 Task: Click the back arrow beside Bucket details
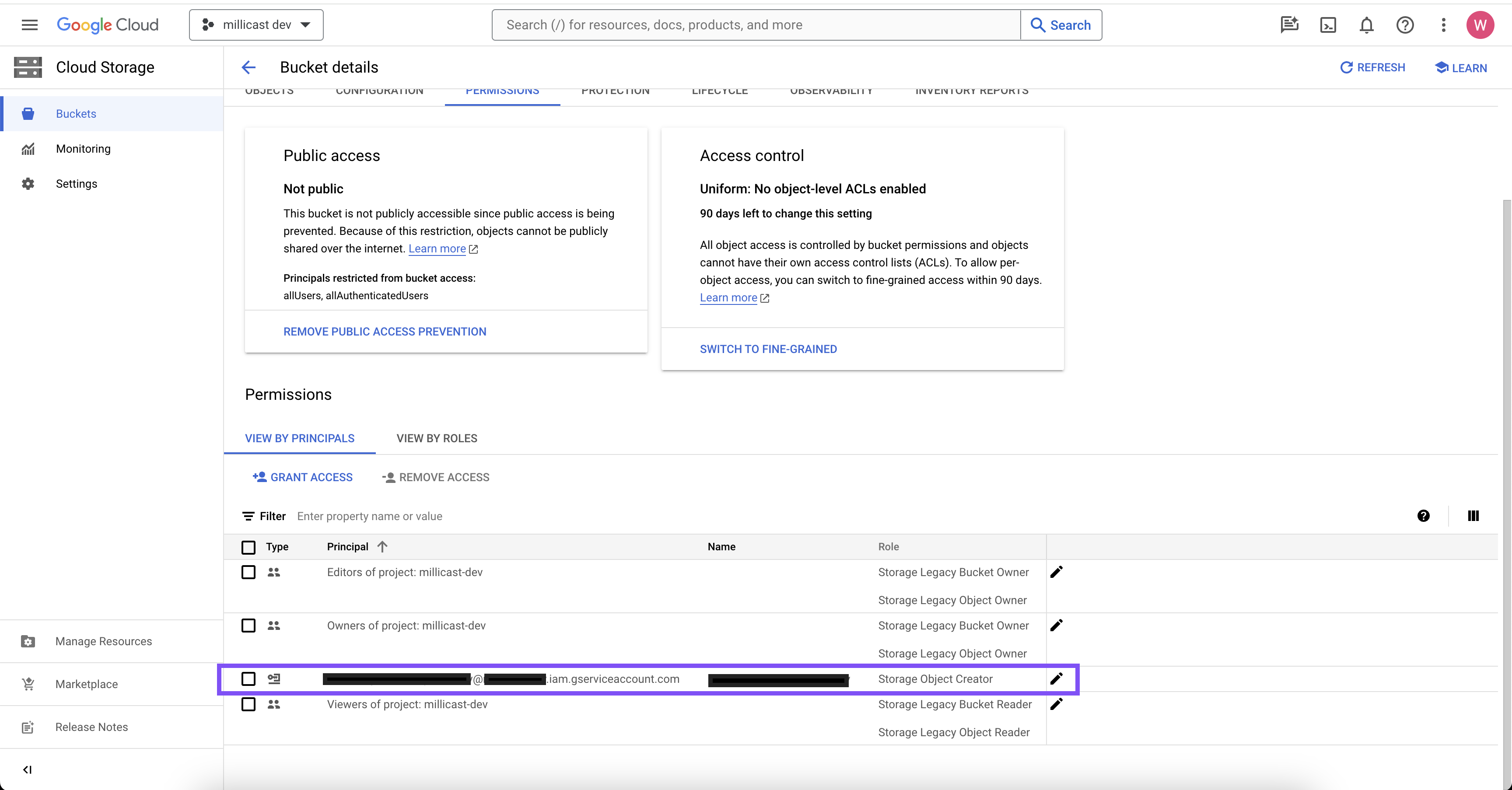[249, 67]
